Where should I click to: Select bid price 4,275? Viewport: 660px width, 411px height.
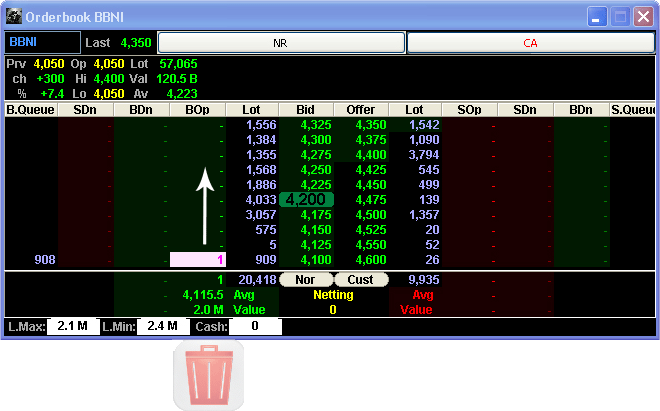tap(316, 155)
